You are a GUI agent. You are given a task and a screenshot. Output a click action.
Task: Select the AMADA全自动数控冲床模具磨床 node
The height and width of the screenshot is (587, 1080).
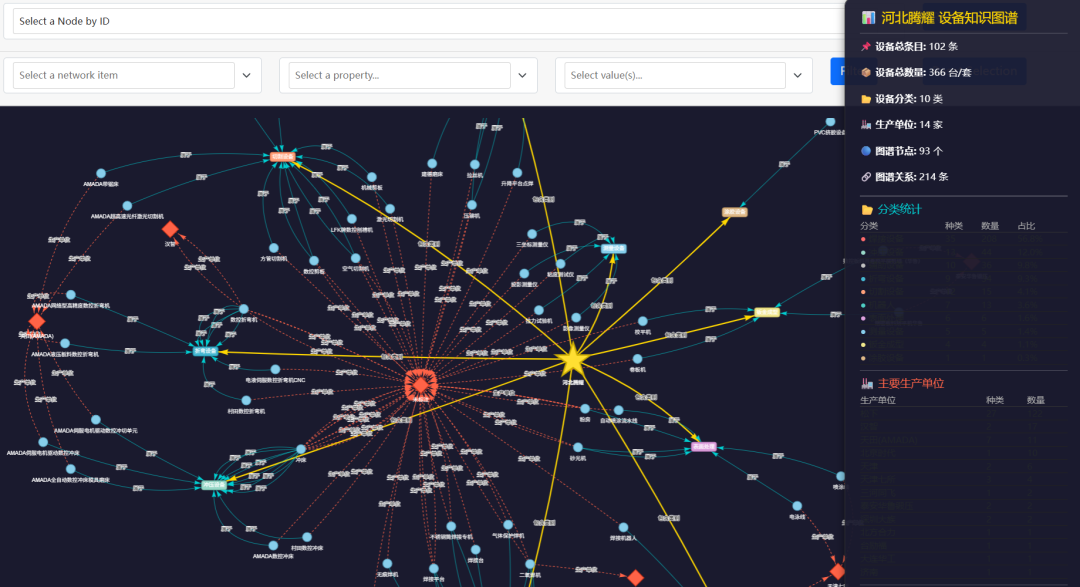pos(70,469)
